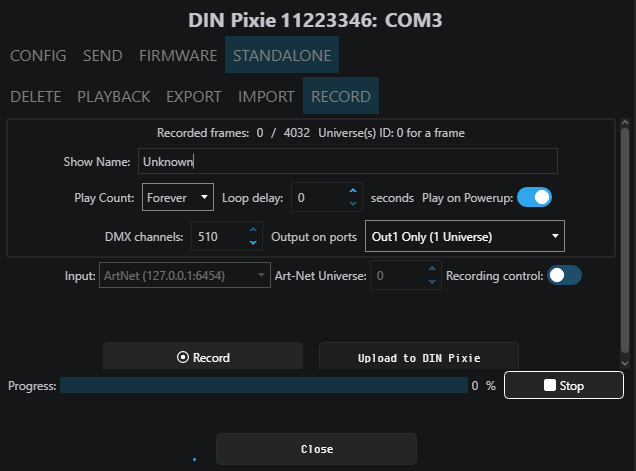
Task: Increase Art-Net Universe with up arrow
Action: pos(432,269)
